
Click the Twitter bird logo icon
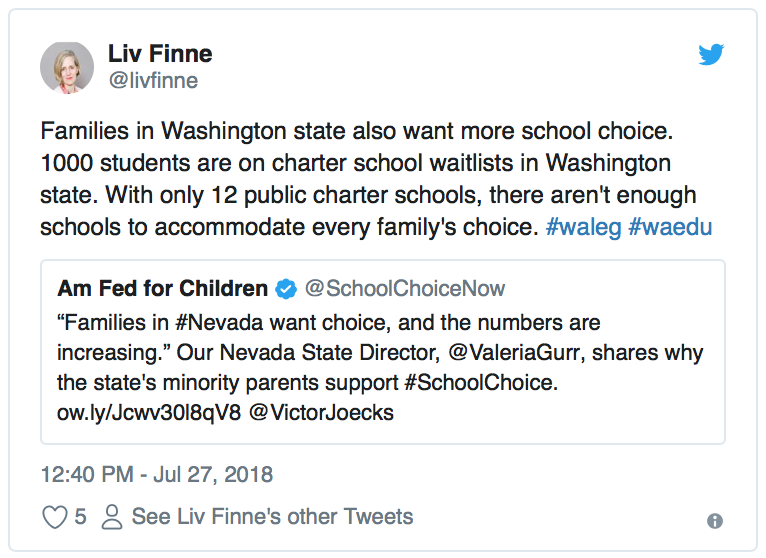(711, 54)
